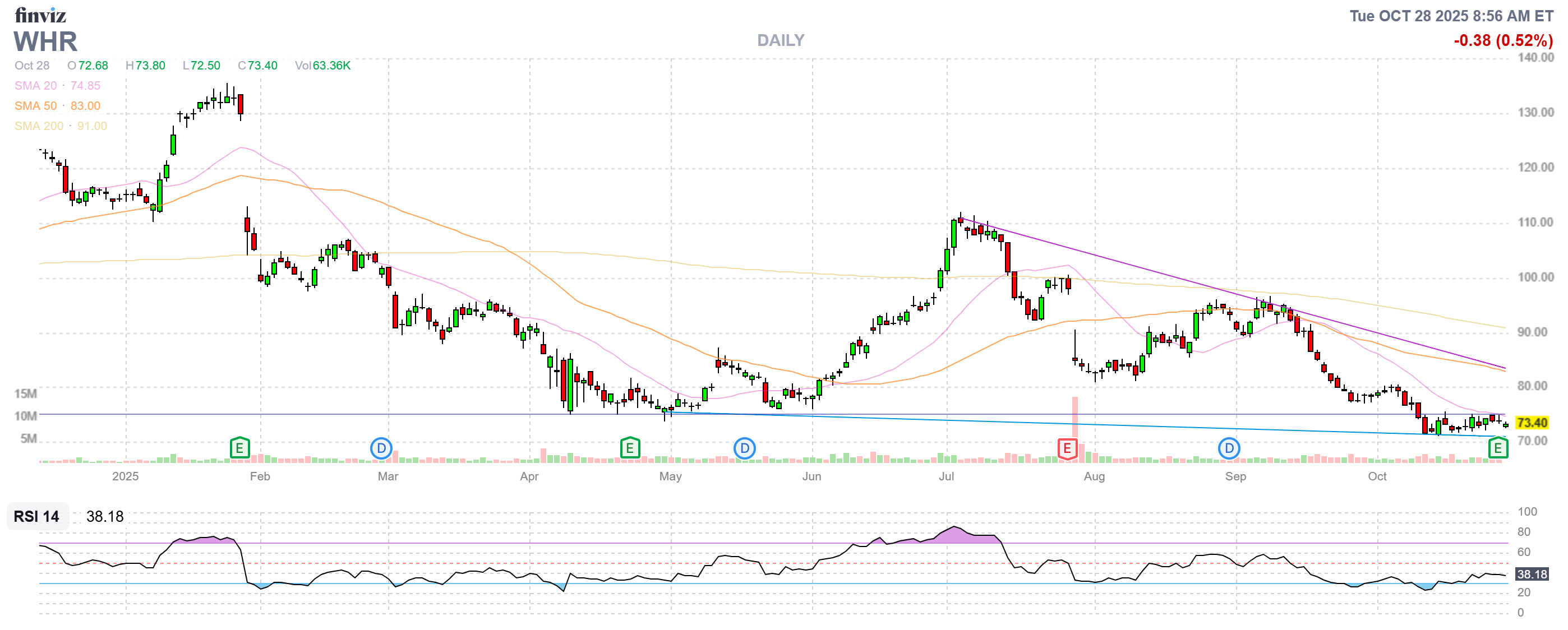The height and width of the screenshot is (630, 1568).
Task: Click the WHR ticker symbol
Action: (45, 41)
